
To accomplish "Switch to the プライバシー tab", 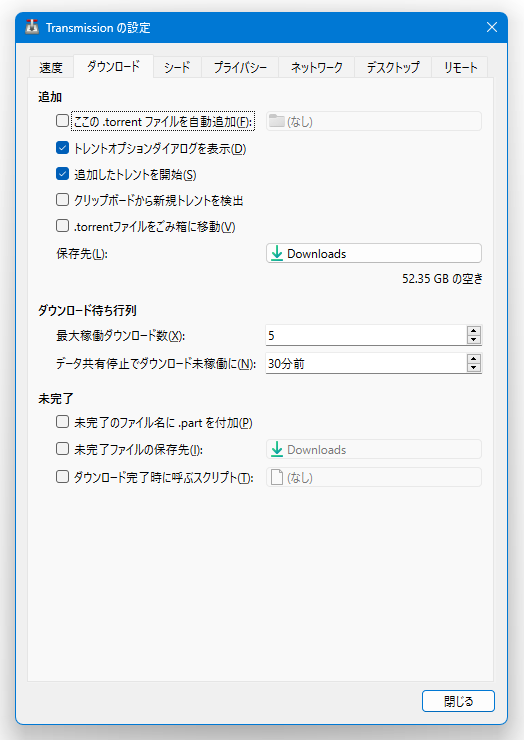I will pyautogui.click(x=240, y=67).
